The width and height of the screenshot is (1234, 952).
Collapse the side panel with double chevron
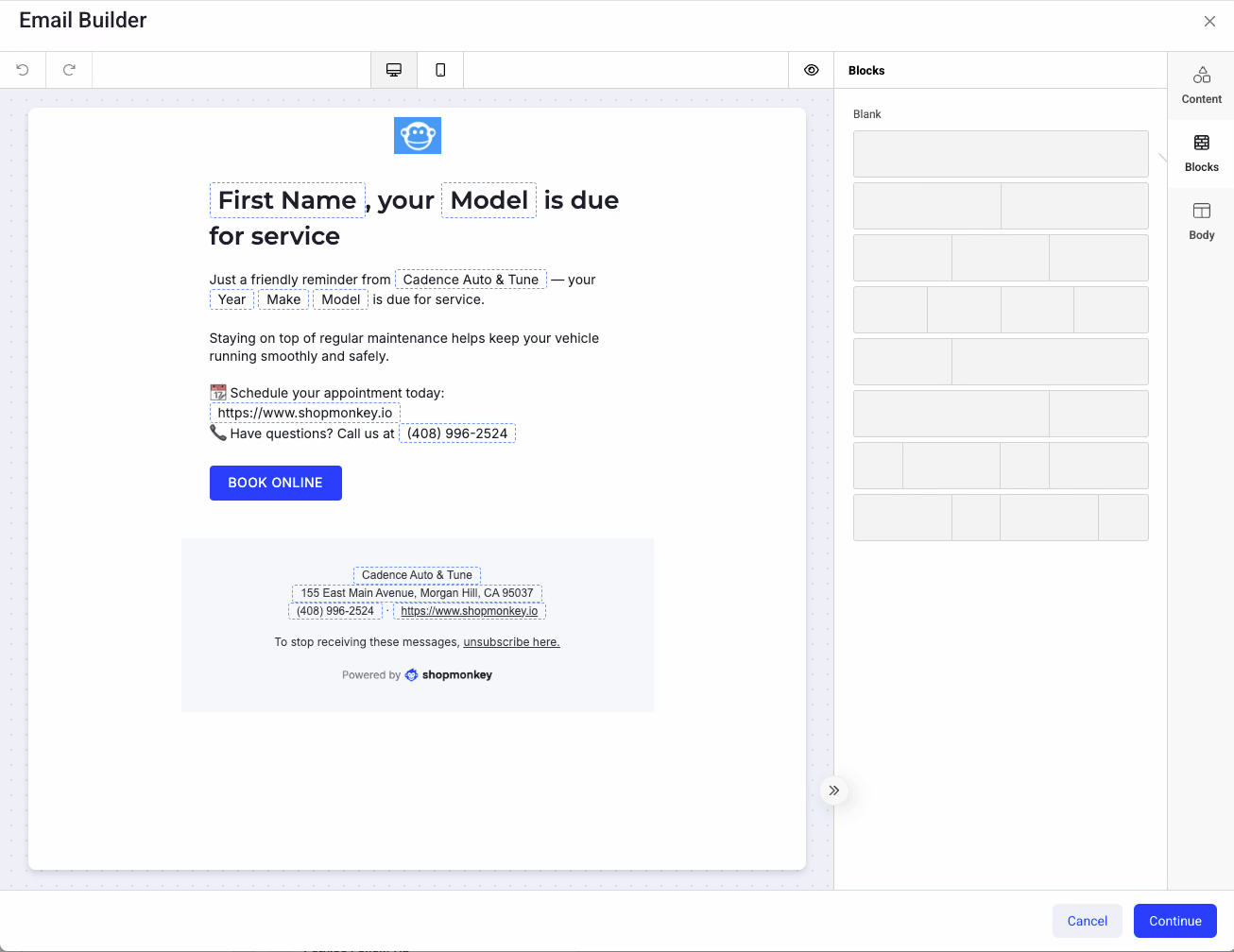tap(833, 790)
